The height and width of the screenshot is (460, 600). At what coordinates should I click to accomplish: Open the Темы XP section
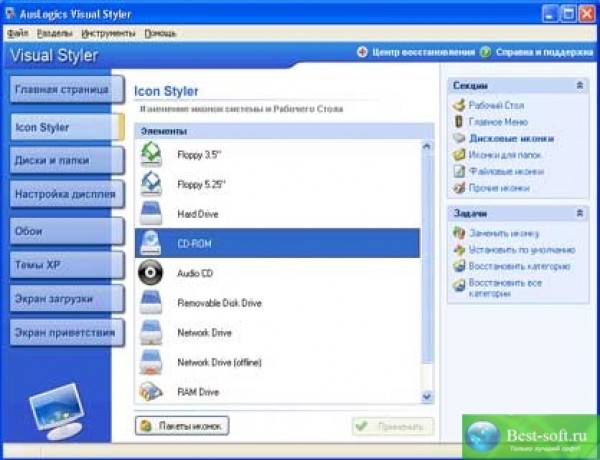pos(67,265)
